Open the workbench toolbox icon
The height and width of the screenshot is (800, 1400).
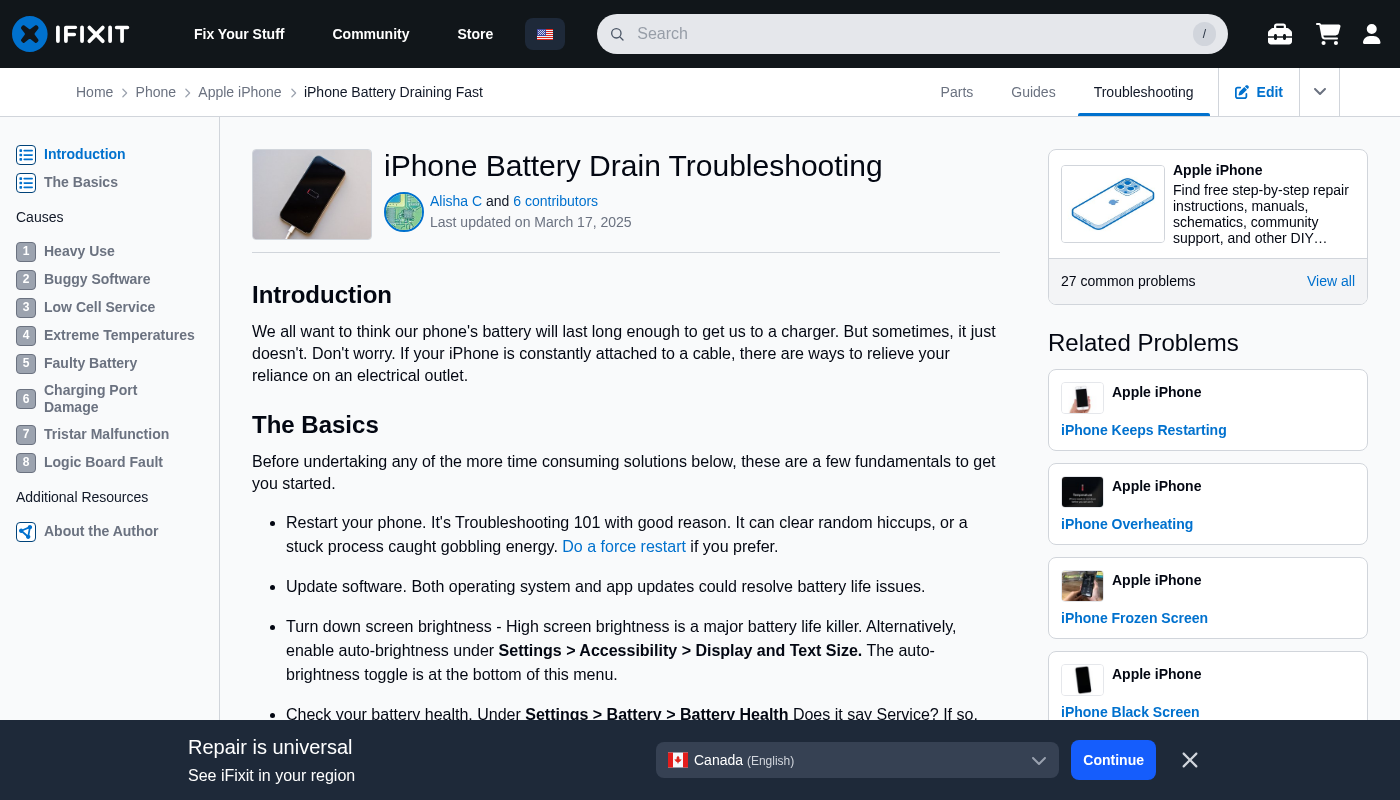tap(1279, 34)
